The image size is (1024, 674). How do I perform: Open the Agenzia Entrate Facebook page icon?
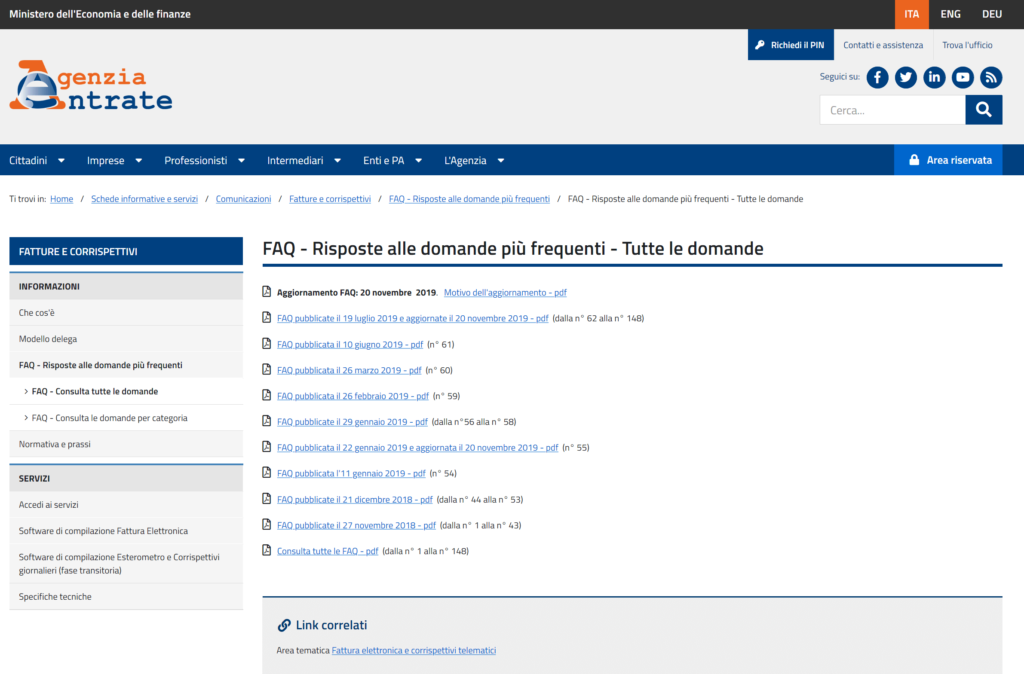[x=877, y=78]
